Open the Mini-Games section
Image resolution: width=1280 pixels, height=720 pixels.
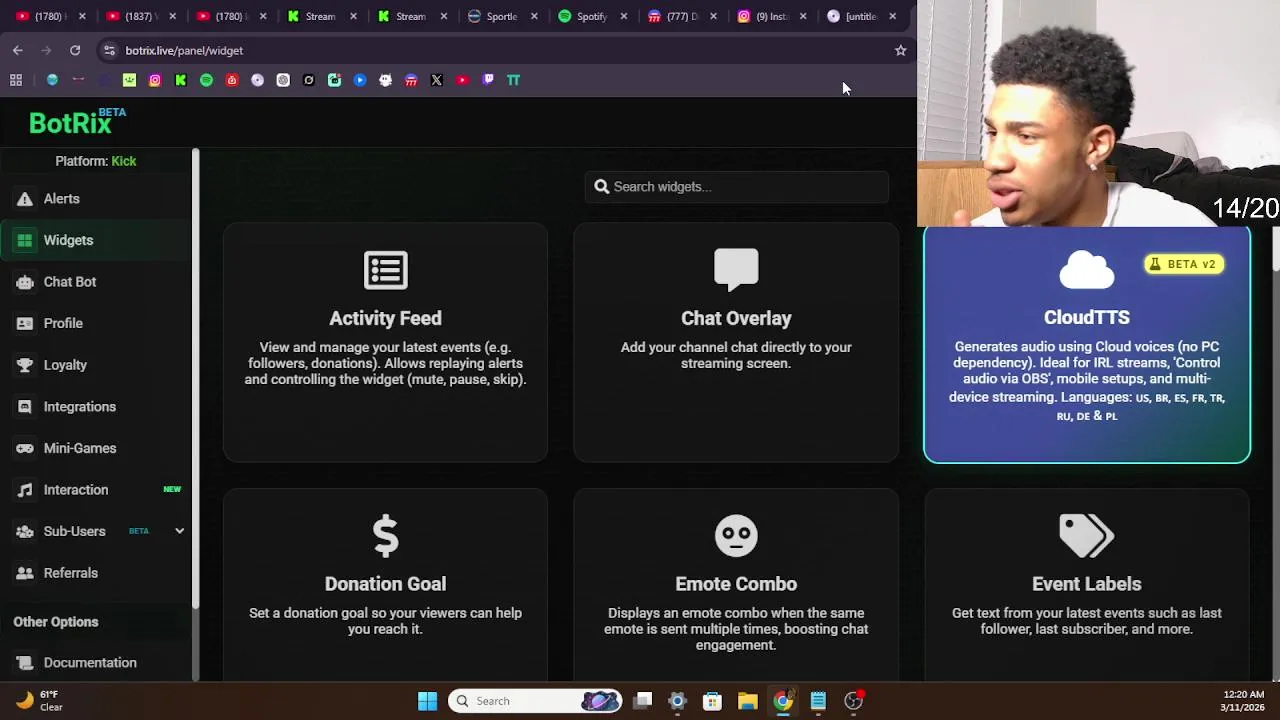pos(97,448)
